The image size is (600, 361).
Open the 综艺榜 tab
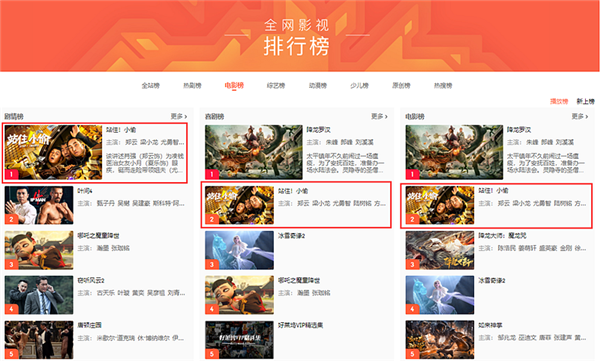[276, 85]
